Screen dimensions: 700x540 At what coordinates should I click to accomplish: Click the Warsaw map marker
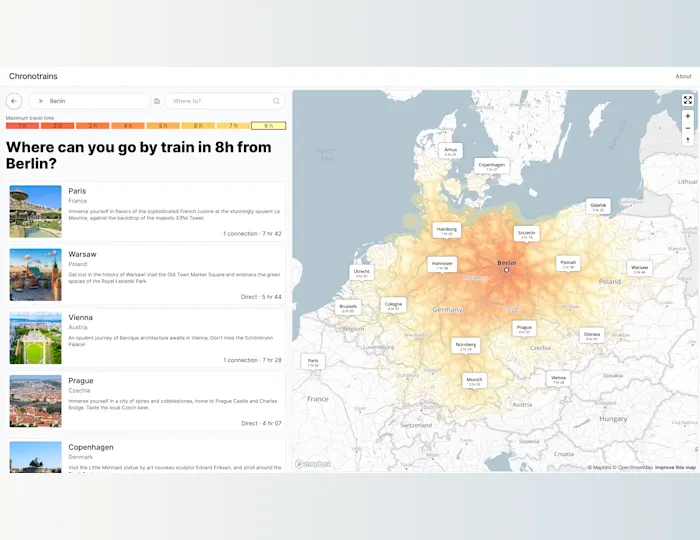(x=639, y=269)
